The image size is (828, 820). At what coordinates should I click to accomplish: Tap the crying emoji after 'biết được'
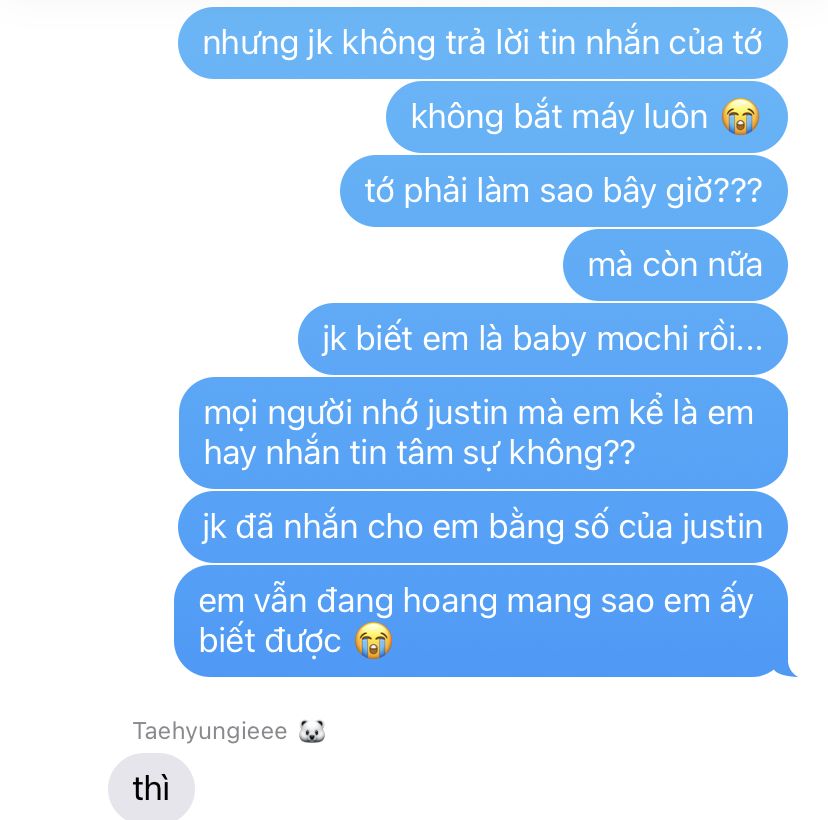pyautogui.click(x=373, y=640)
